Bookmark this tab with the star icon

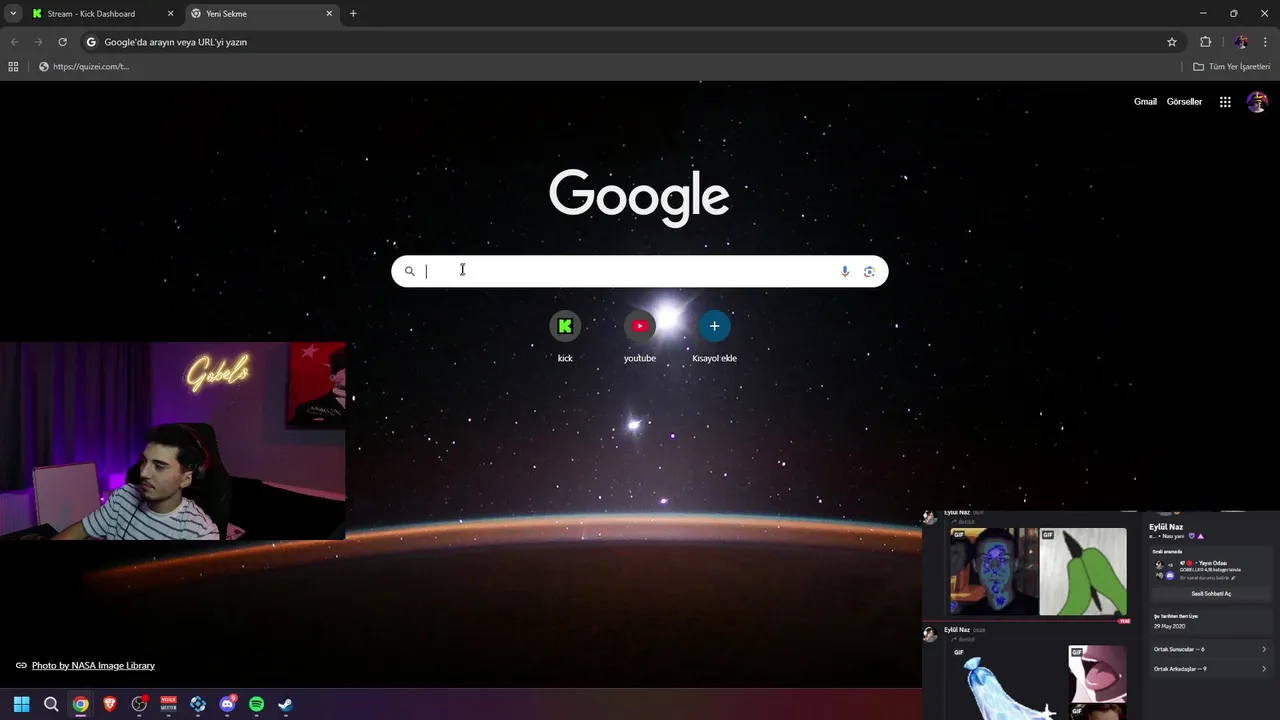pos(1172,42)
